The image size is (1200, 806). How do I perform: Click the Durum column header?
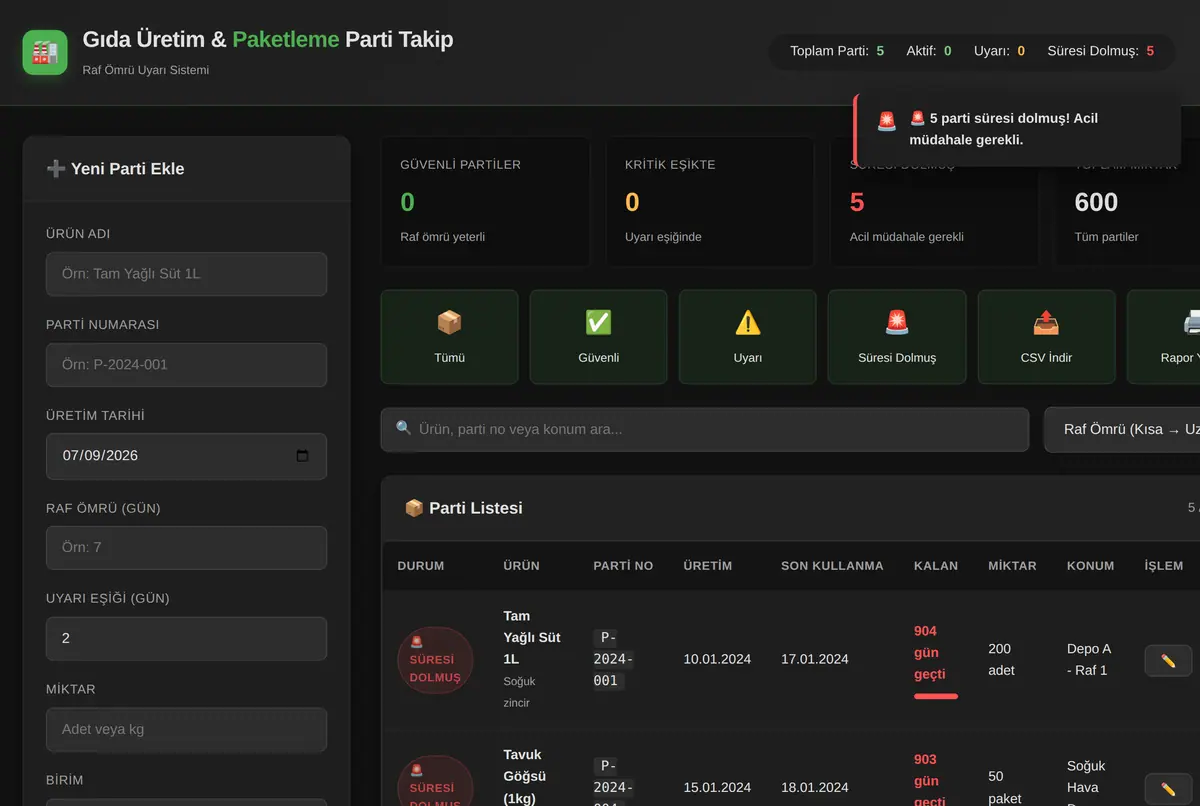pos(421,566)
